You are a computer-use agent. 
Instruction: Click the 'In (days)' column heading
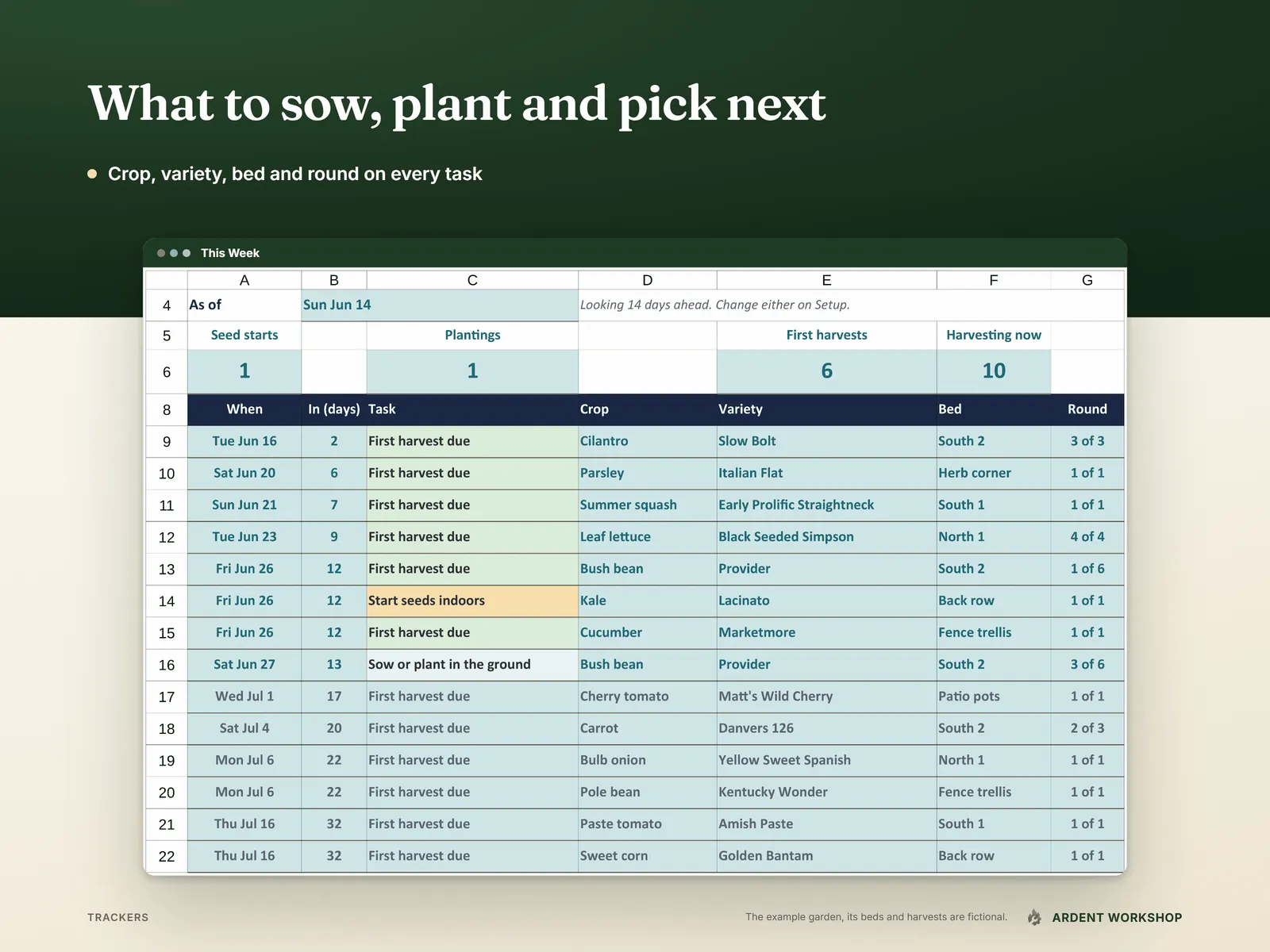coord(334,409)
